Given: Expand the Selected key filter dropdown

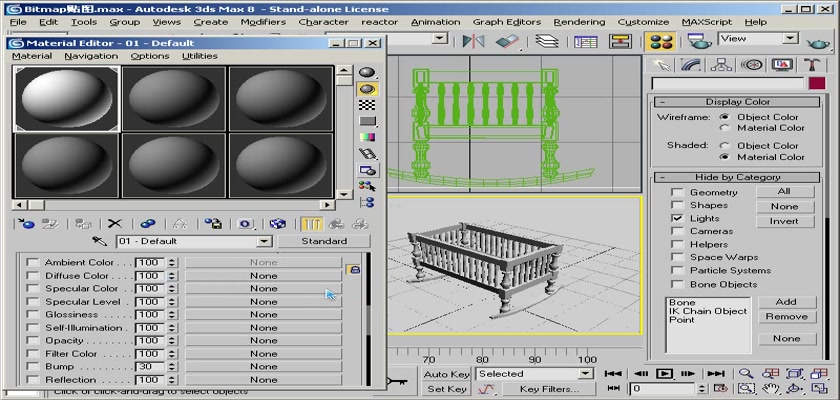Looking at the screenshot, I should pos(585,374).
